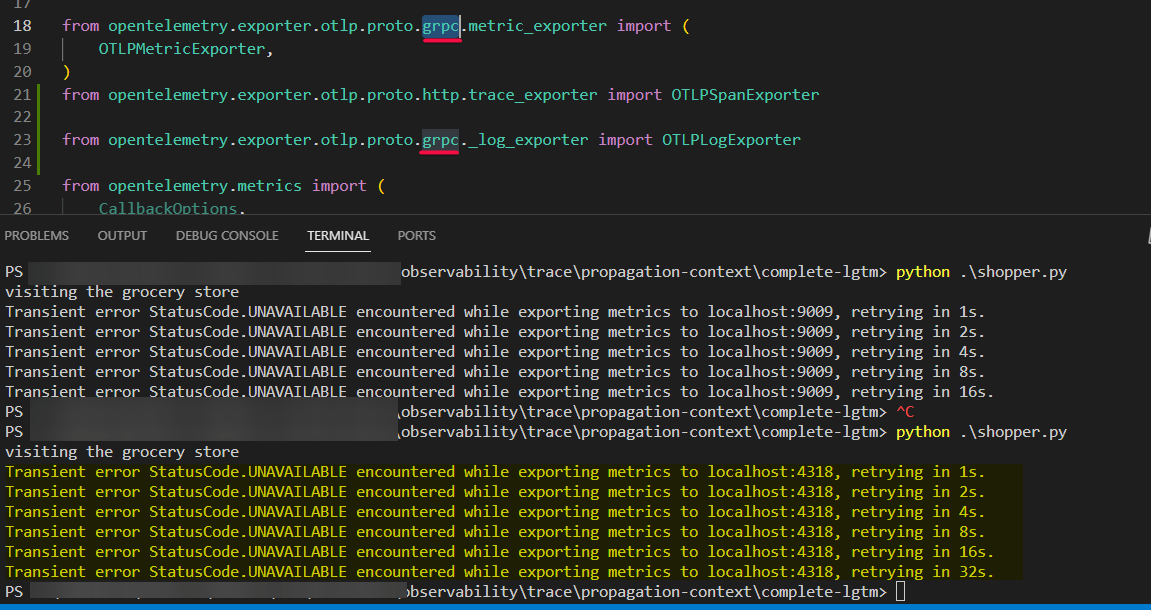Image resolution: width=1151 pixels, height=610 pixels.
Task: Open the PORTS tab
Action: [x=416, y=235]
